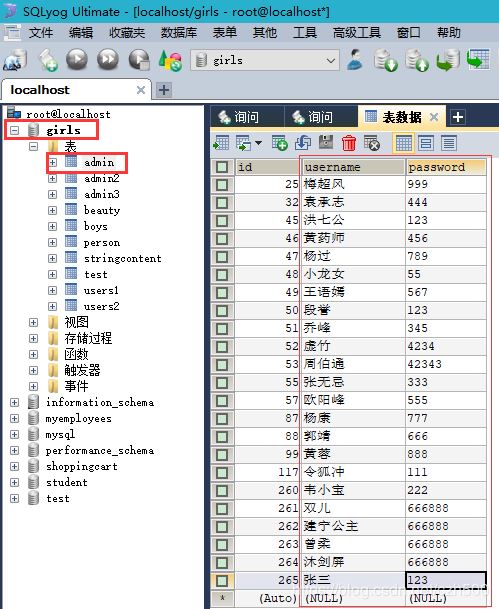Switch to the 表数据 tab
The height and width of the screenshot is (609, 499).
pos(402,117)
